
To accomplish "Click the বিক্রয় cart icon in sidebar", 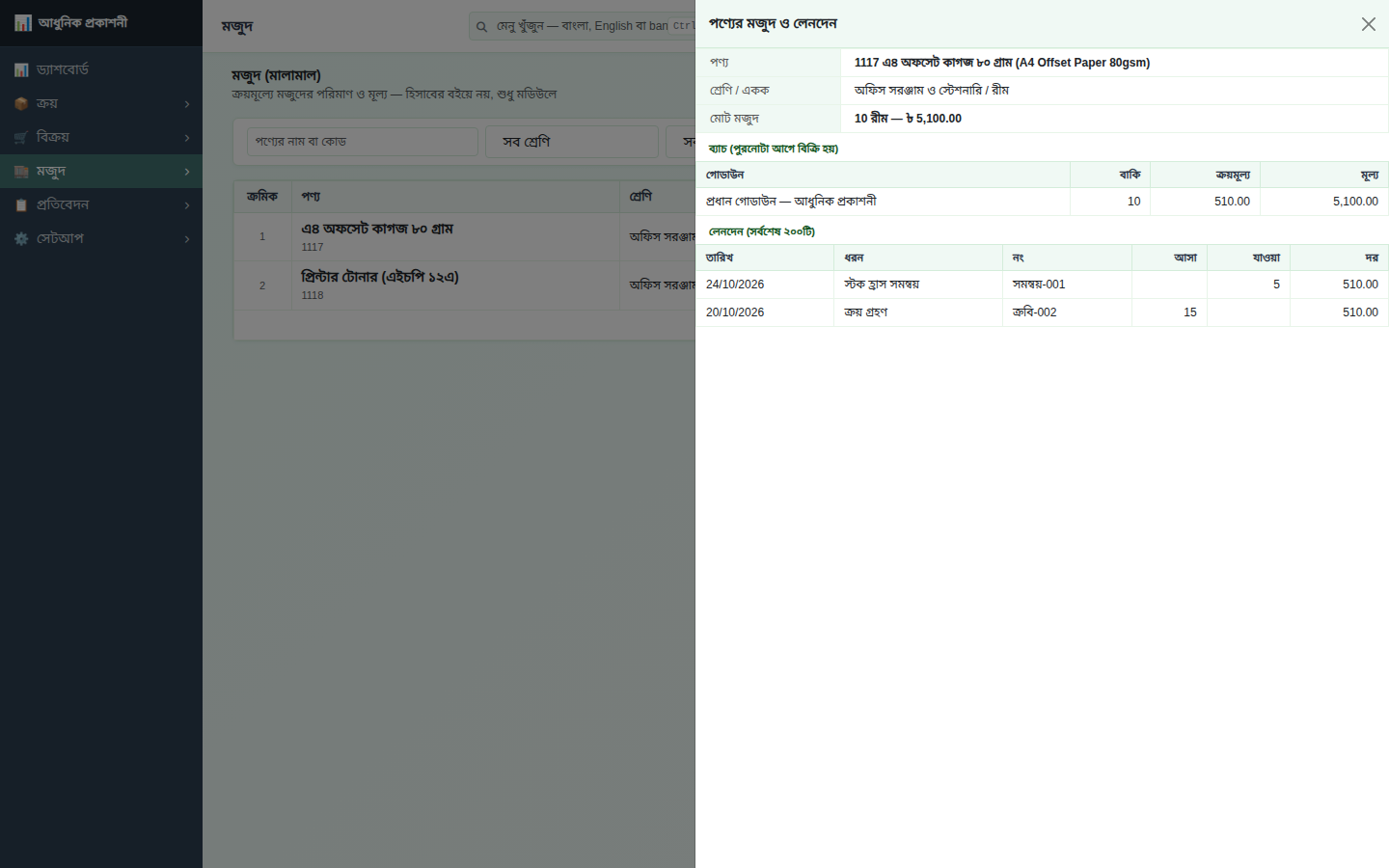I will click(21, 137).
